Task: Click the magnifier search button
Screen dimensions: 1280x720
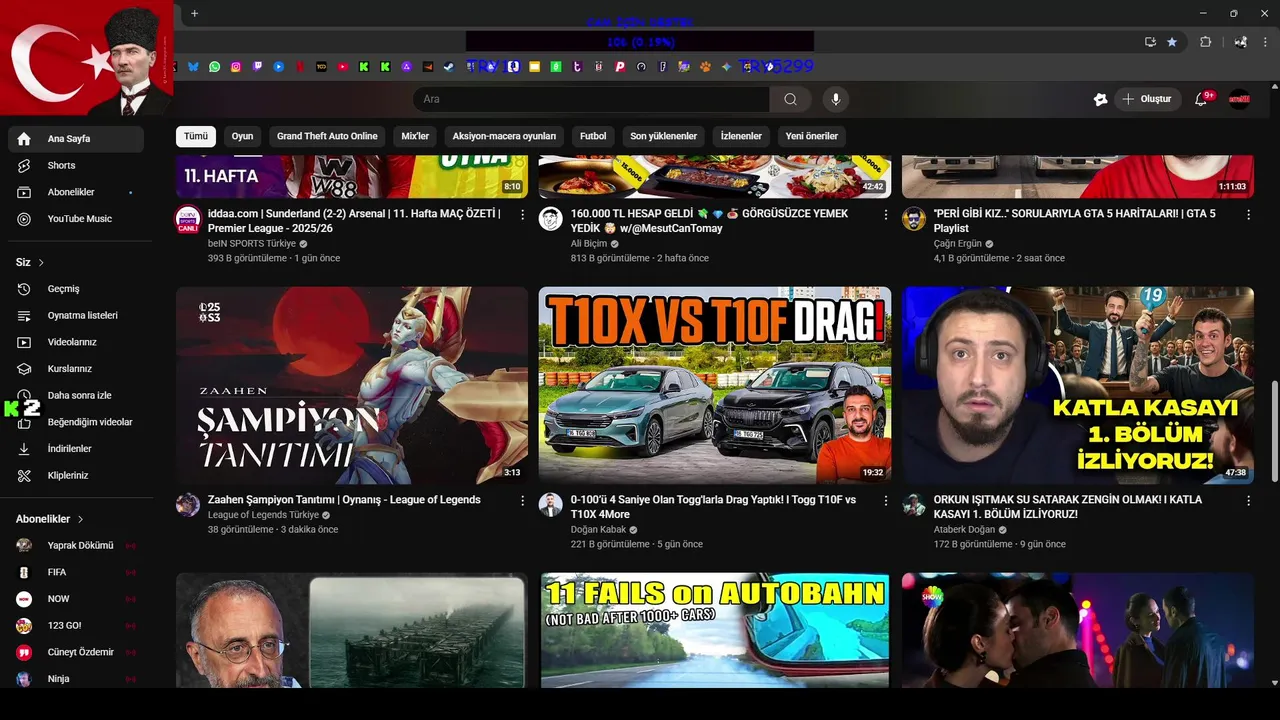Action: (x=790, y=99)
